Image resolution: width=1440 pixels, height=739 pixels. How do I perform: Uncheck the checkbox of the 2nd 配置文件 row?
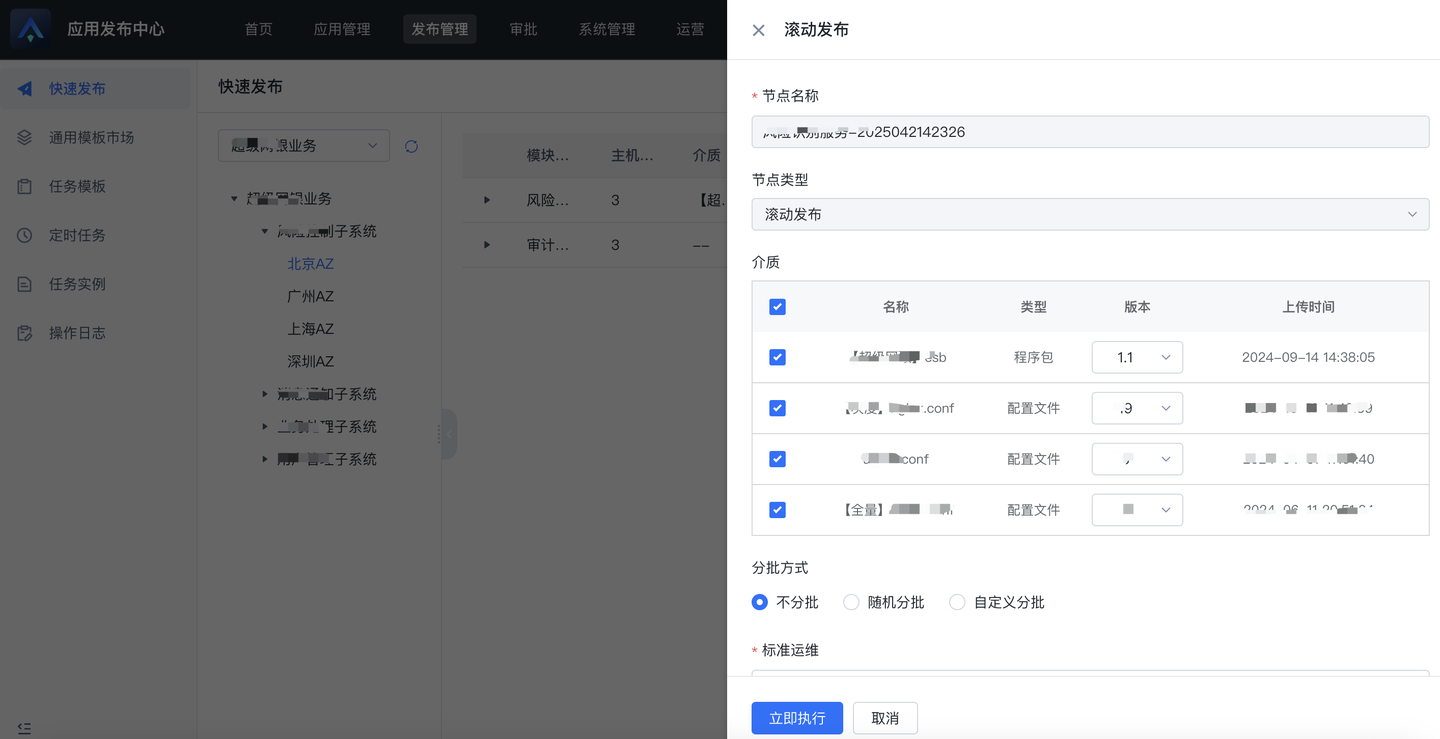pos(777,459)
